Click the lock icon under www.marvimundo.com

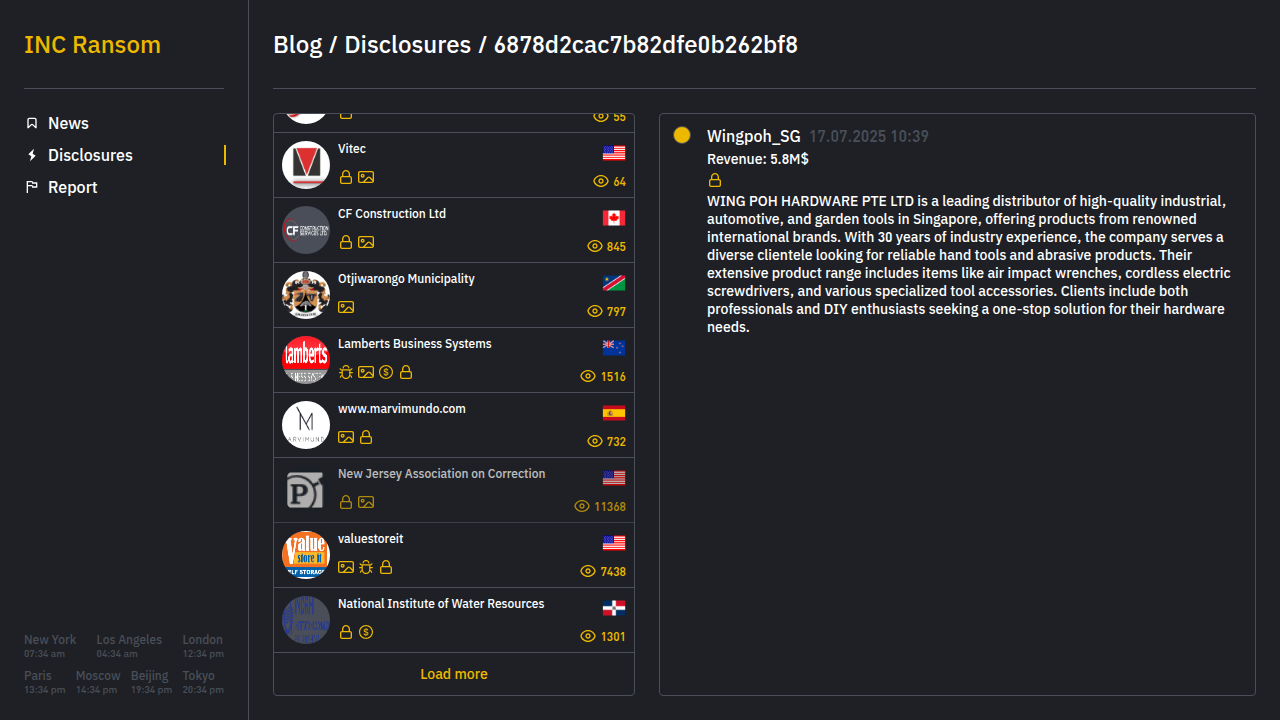366,437
